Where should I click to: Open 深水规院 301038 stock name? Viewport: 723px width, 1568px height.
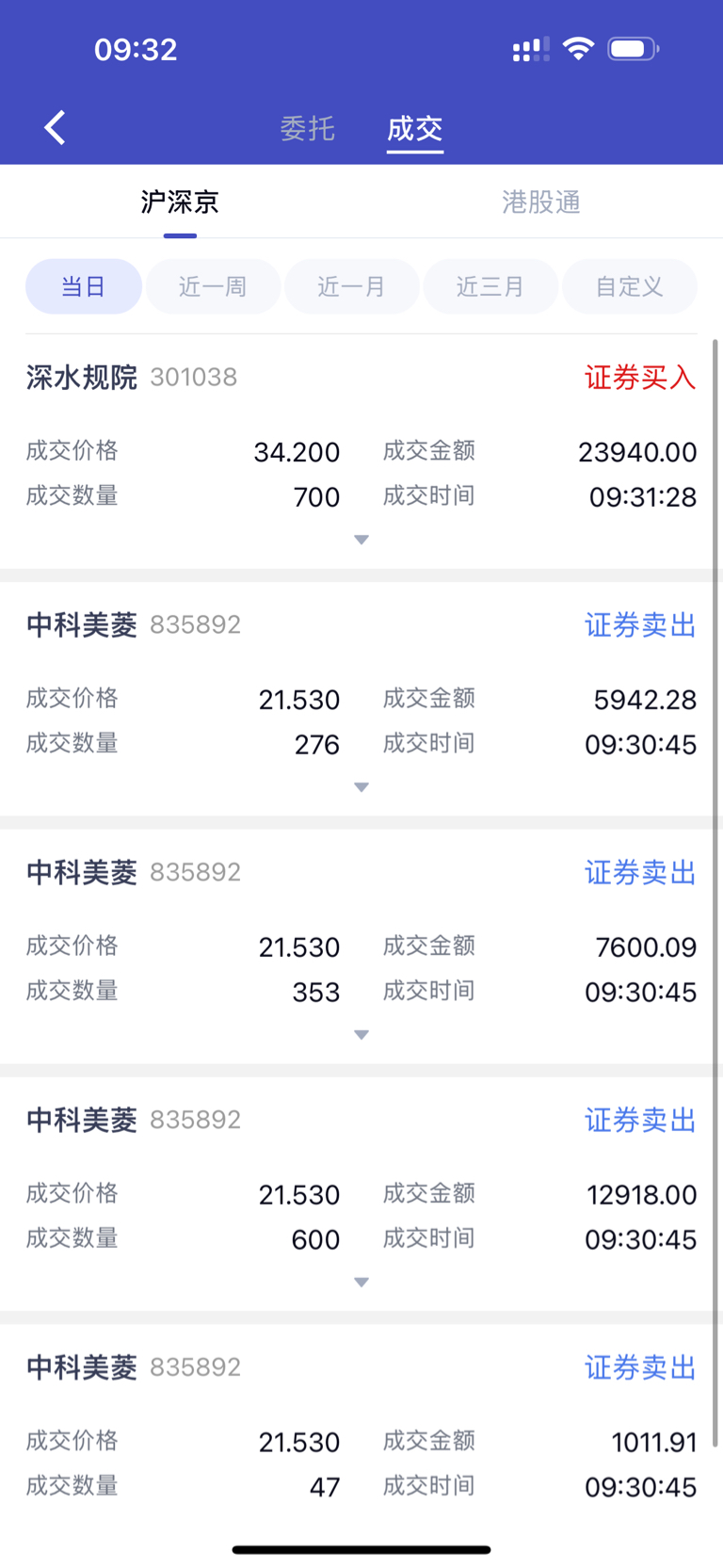(132, 378)
